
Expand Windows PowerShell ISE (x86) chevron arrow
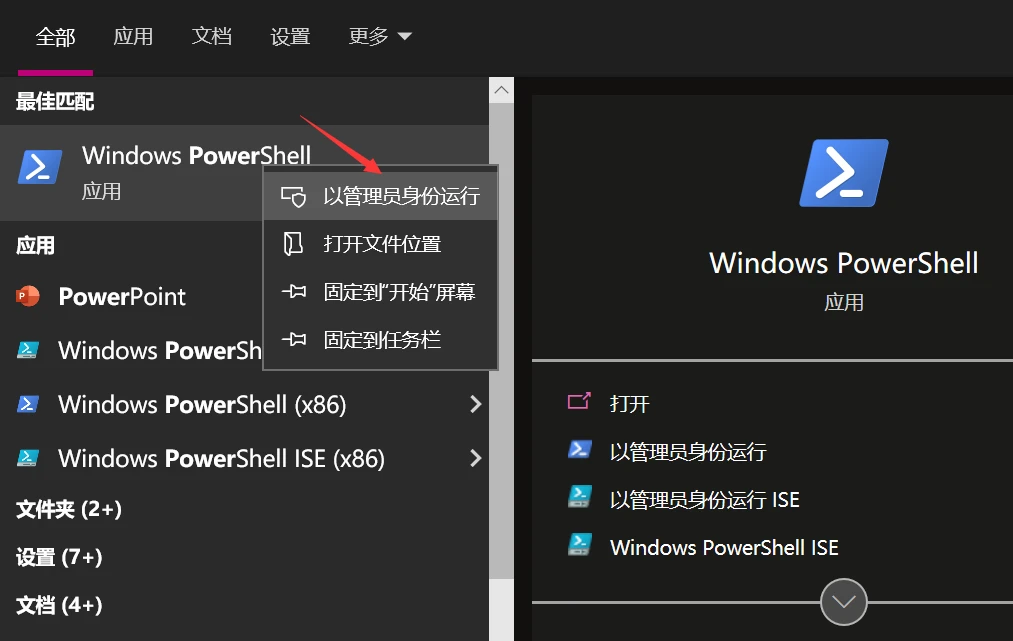(476, 458)
